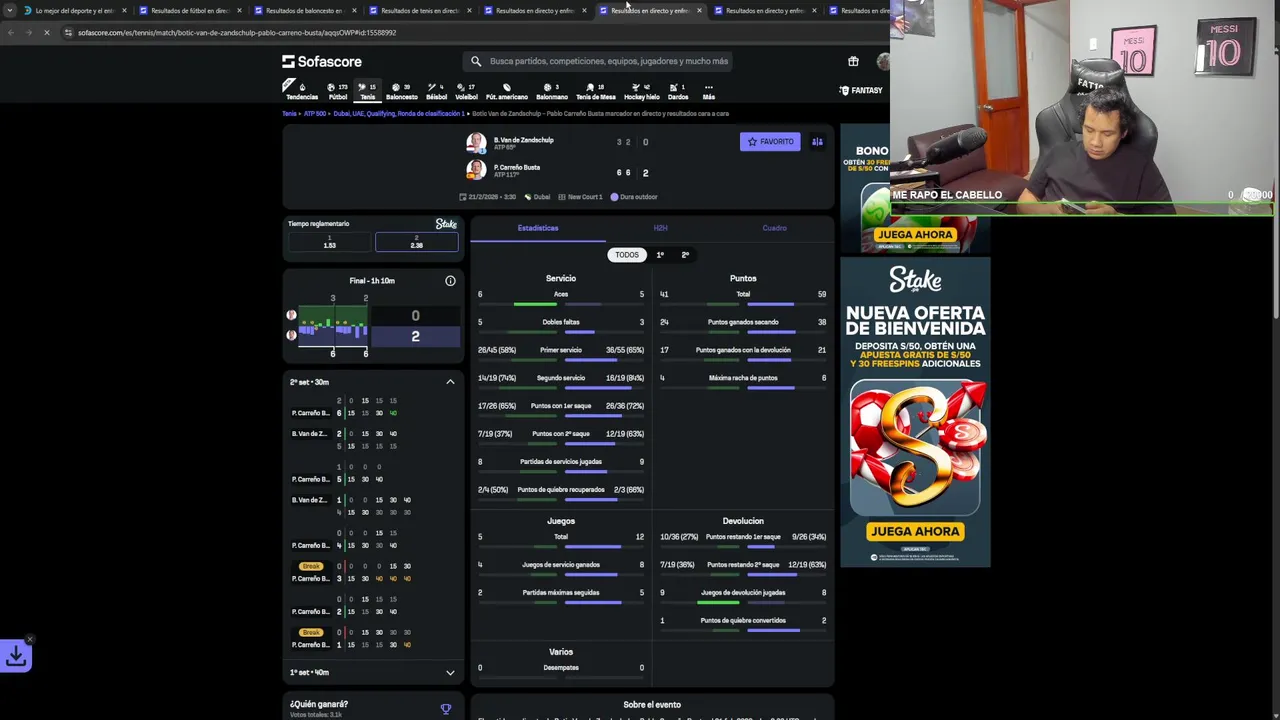Switch to the Cuadro tab
The width and height of the screenshot is (1280, 720).
(x=775, y=228)
